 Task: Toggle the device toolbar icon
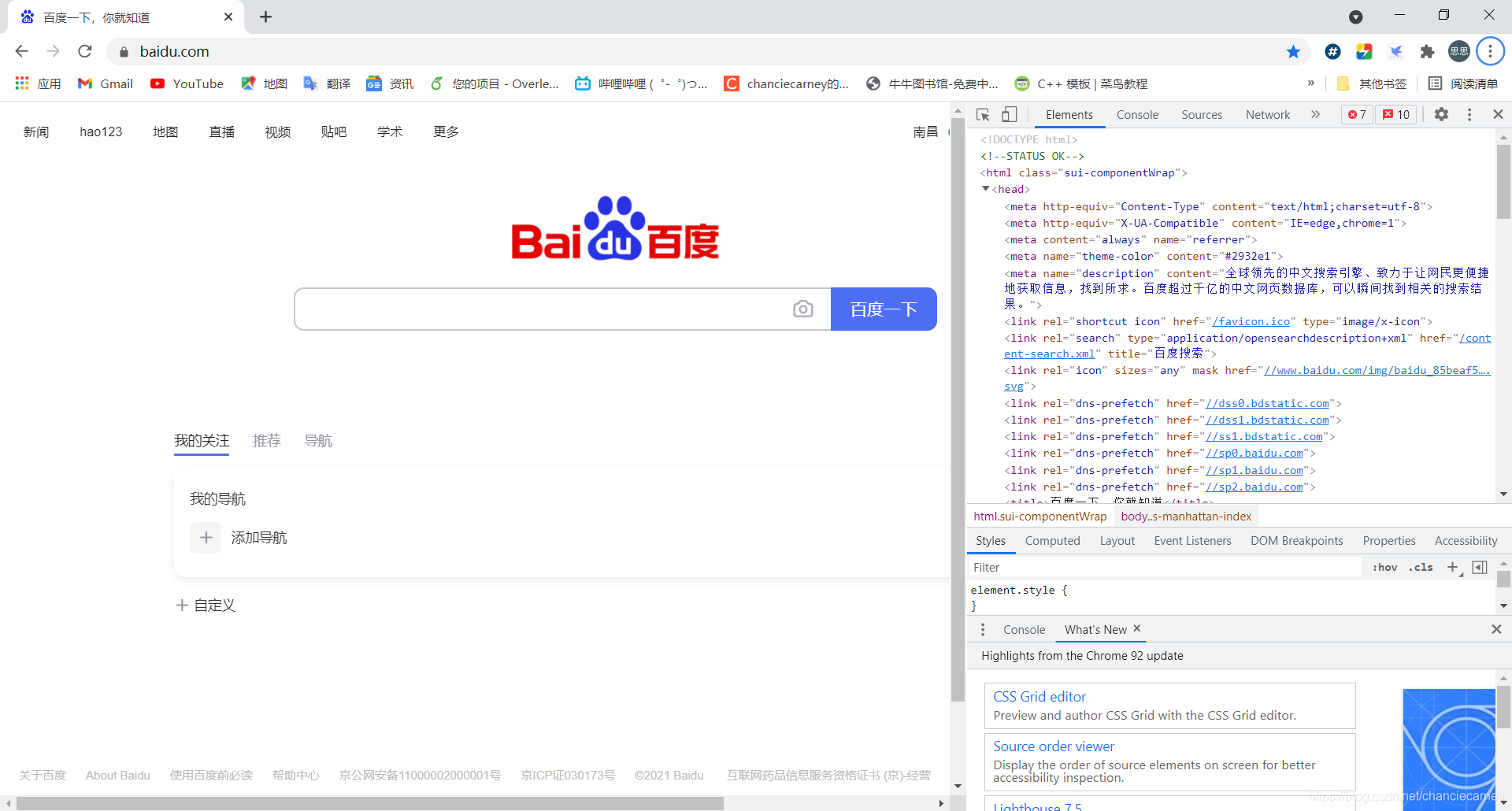coord(1010,115)
